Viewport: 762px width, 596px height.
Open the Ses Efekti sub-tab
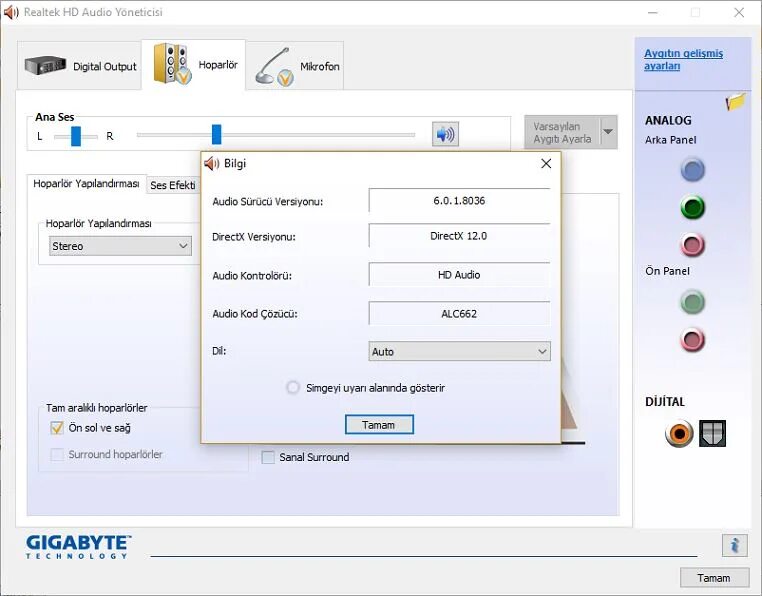pos(173,185)
